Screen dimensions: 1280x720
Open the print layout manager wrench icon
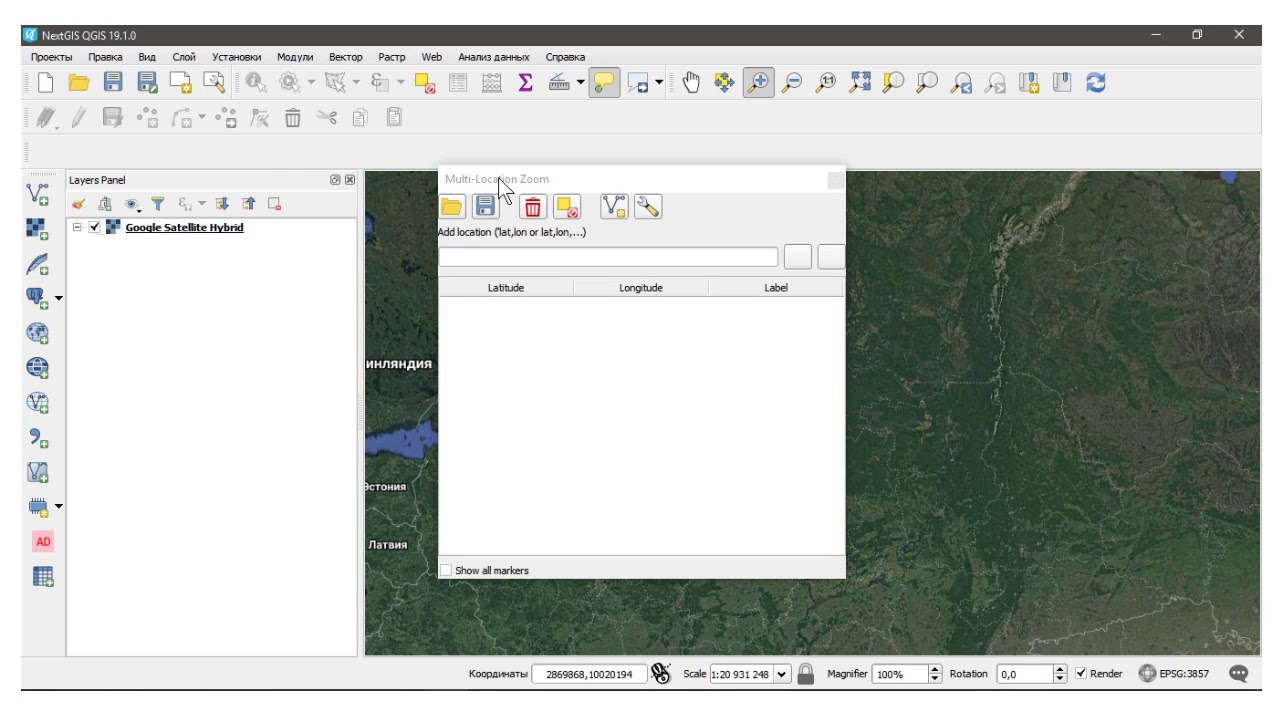pyautogui.click(x=213, y=84)
